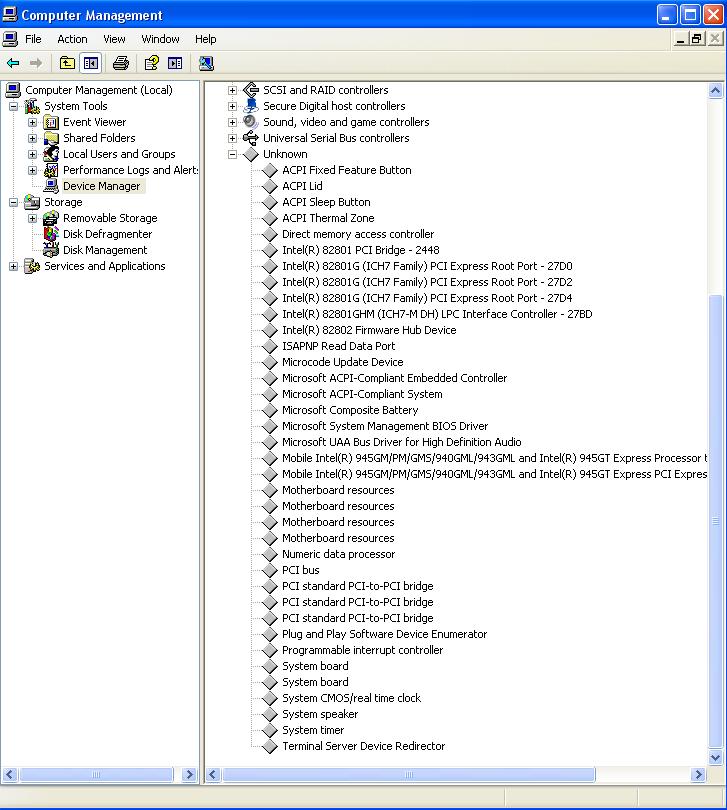Restore the inner MMC child window

coord(697,39)
